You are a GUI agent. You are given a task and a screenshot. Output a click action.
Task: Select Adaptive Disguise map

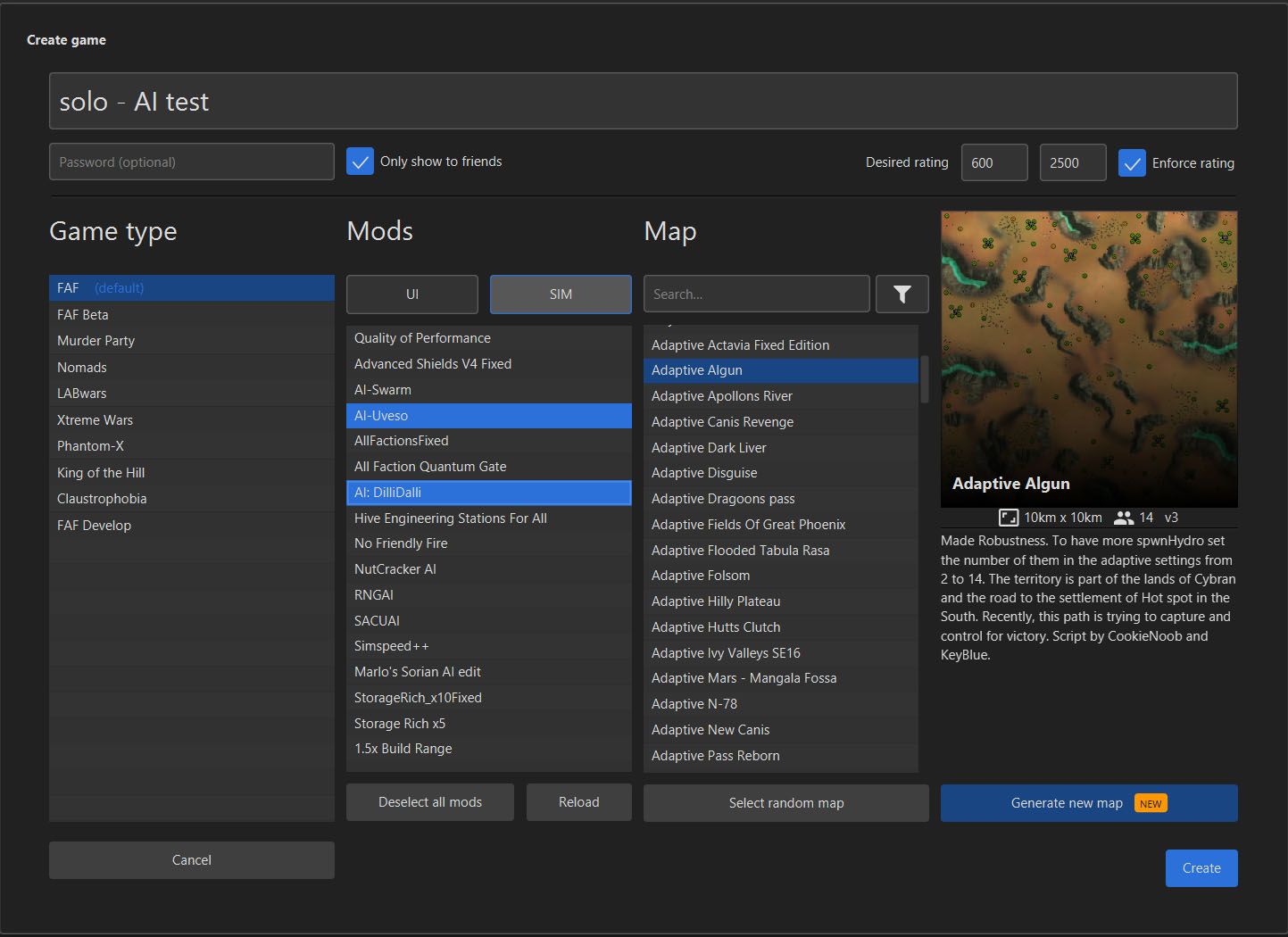click(x=781, y=472)
